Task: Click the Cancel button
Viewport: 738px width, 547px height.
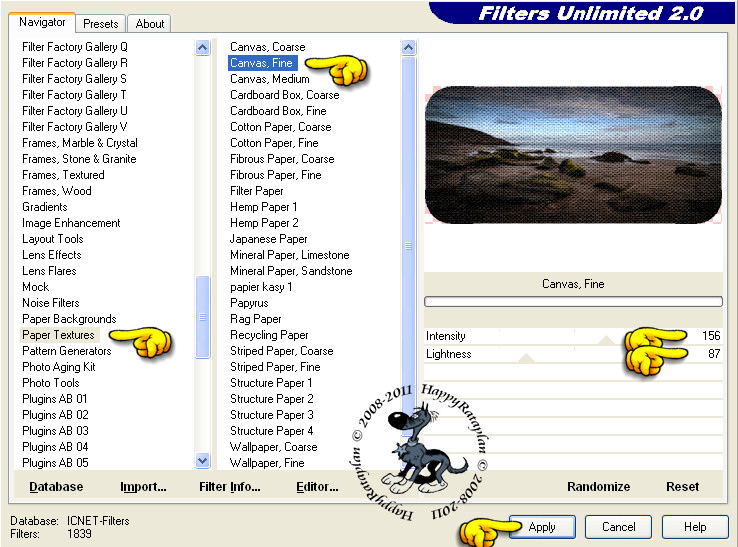Action: coord(618,527)
